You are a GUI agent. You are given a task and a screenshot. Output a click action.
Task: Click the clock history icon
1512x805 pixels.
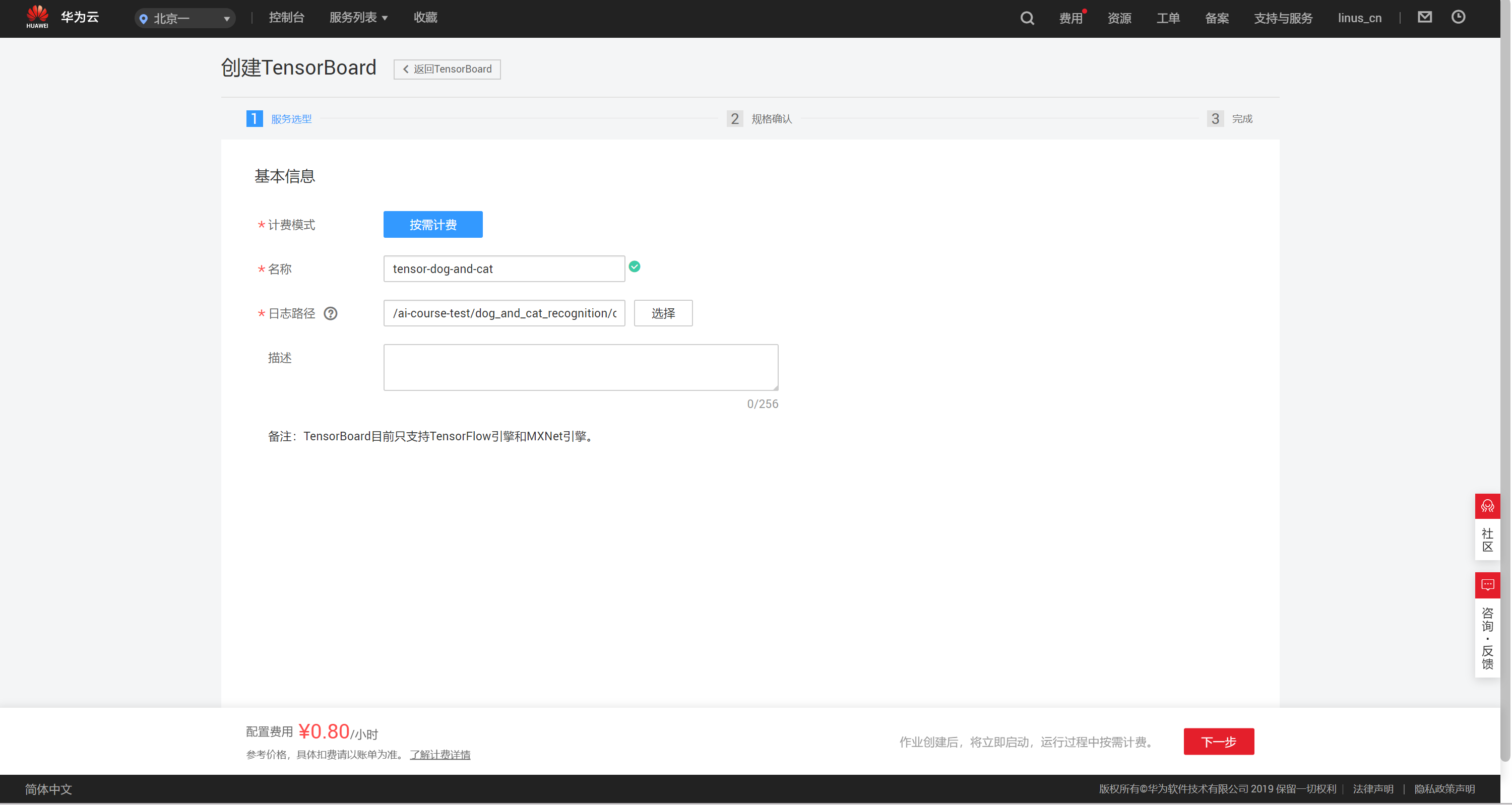(1458, 17)
